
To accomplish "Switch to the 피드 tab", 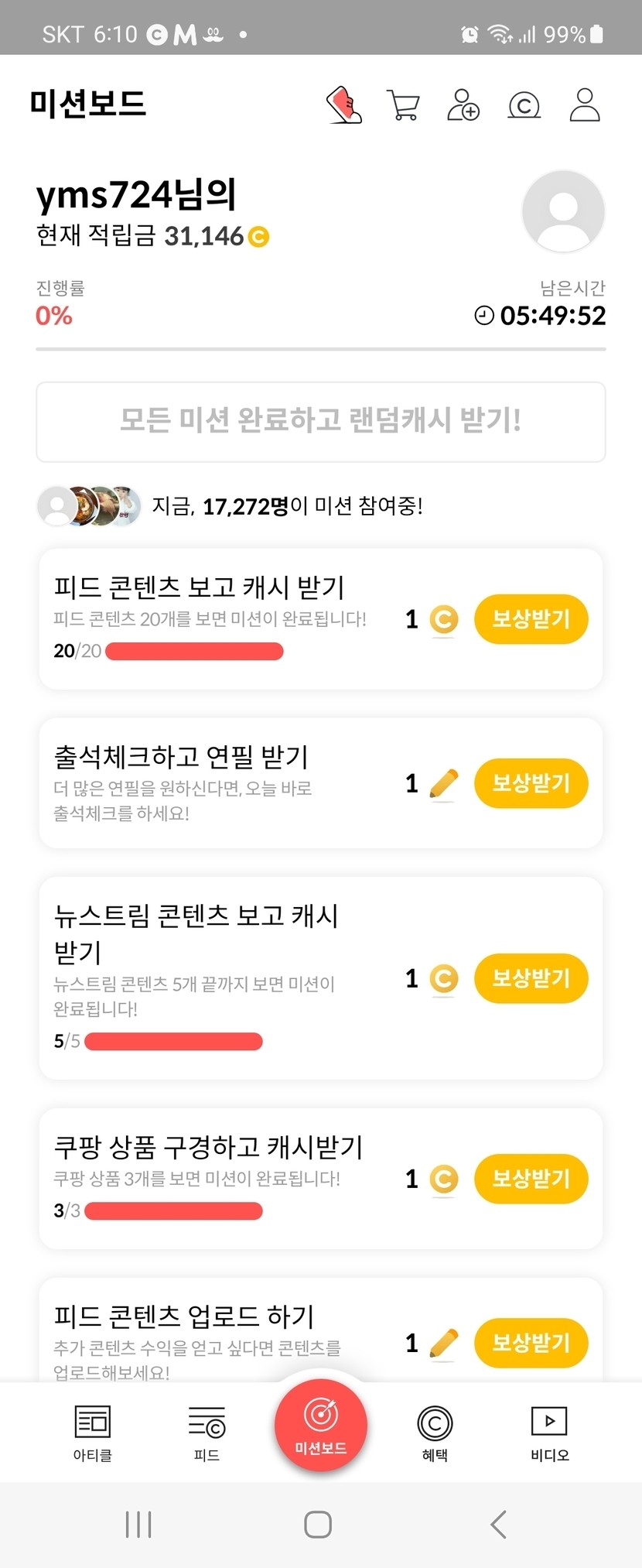I will pyautogui.click(x=207, y=1433).
